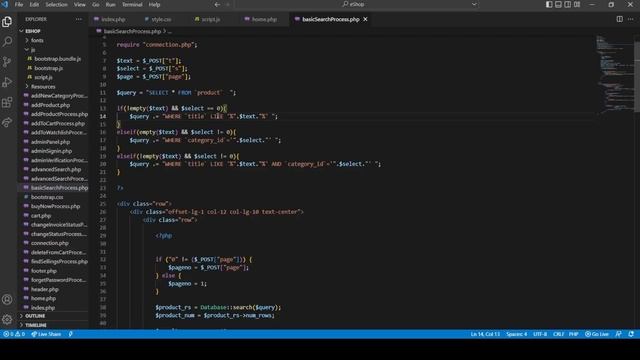This screenshot has width=640, height=360.
Task: Open addProductProcess.php in the Explorer
Action: coord(59,114)
